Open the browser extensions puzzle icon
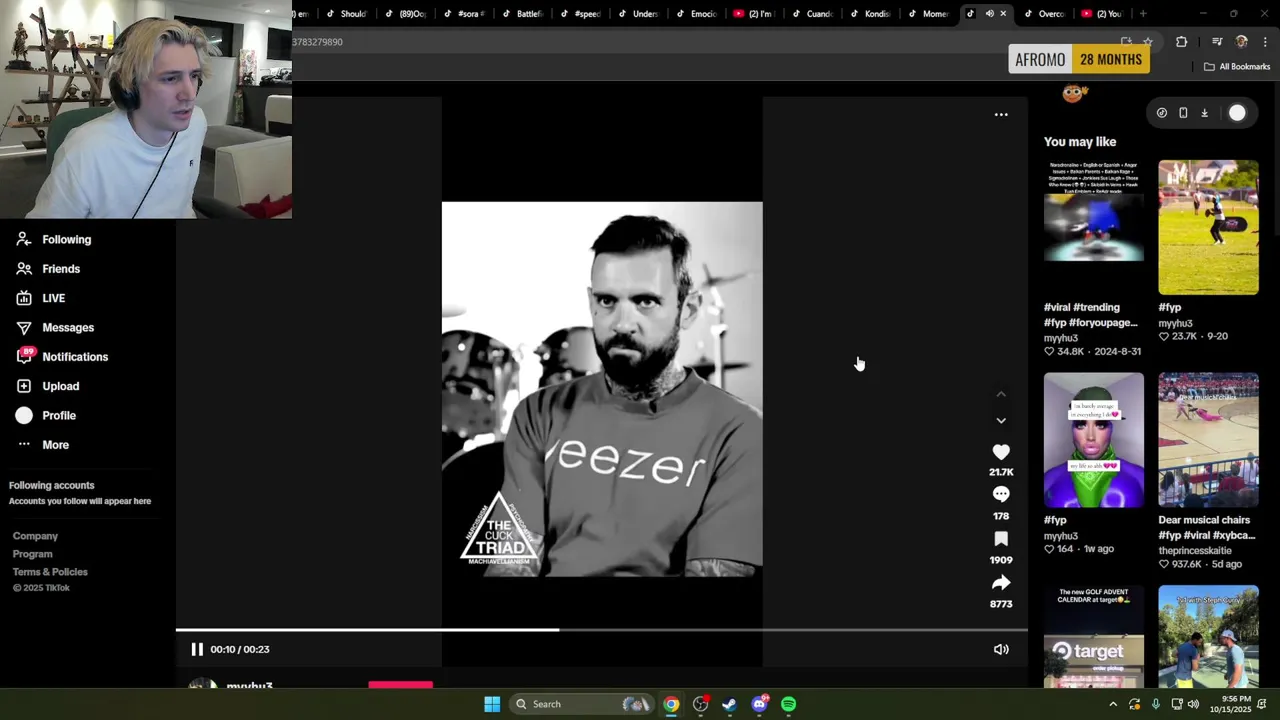 click(1182, 42)
